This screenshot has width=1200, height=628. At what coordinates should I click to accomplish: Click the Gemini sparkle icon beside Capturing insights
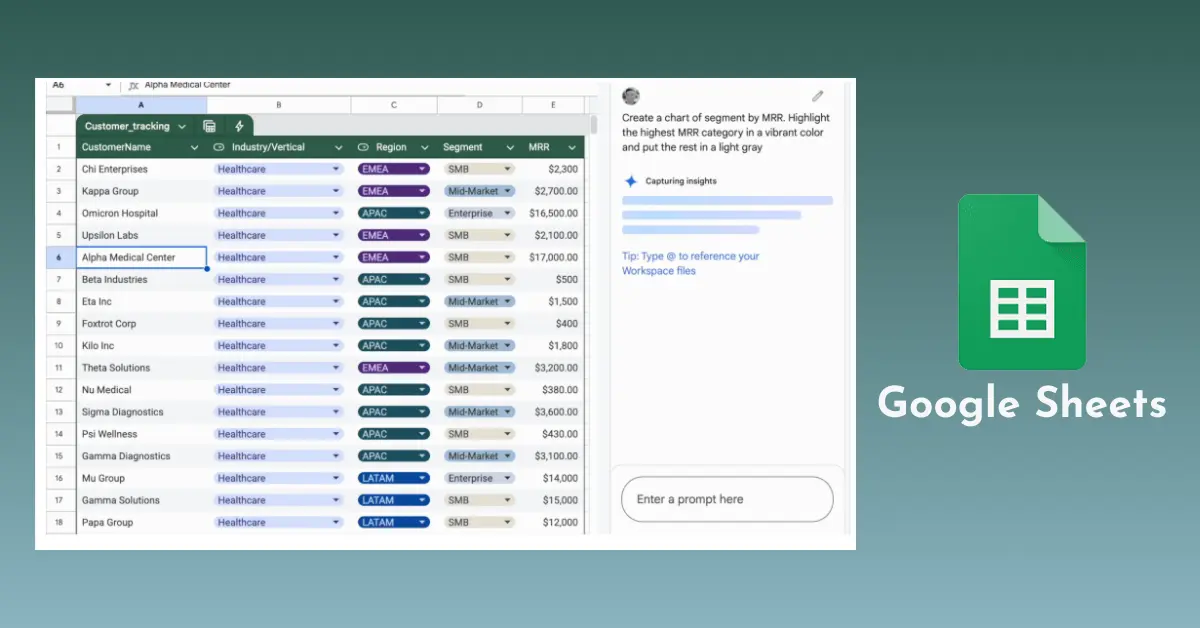click(630, 181)
